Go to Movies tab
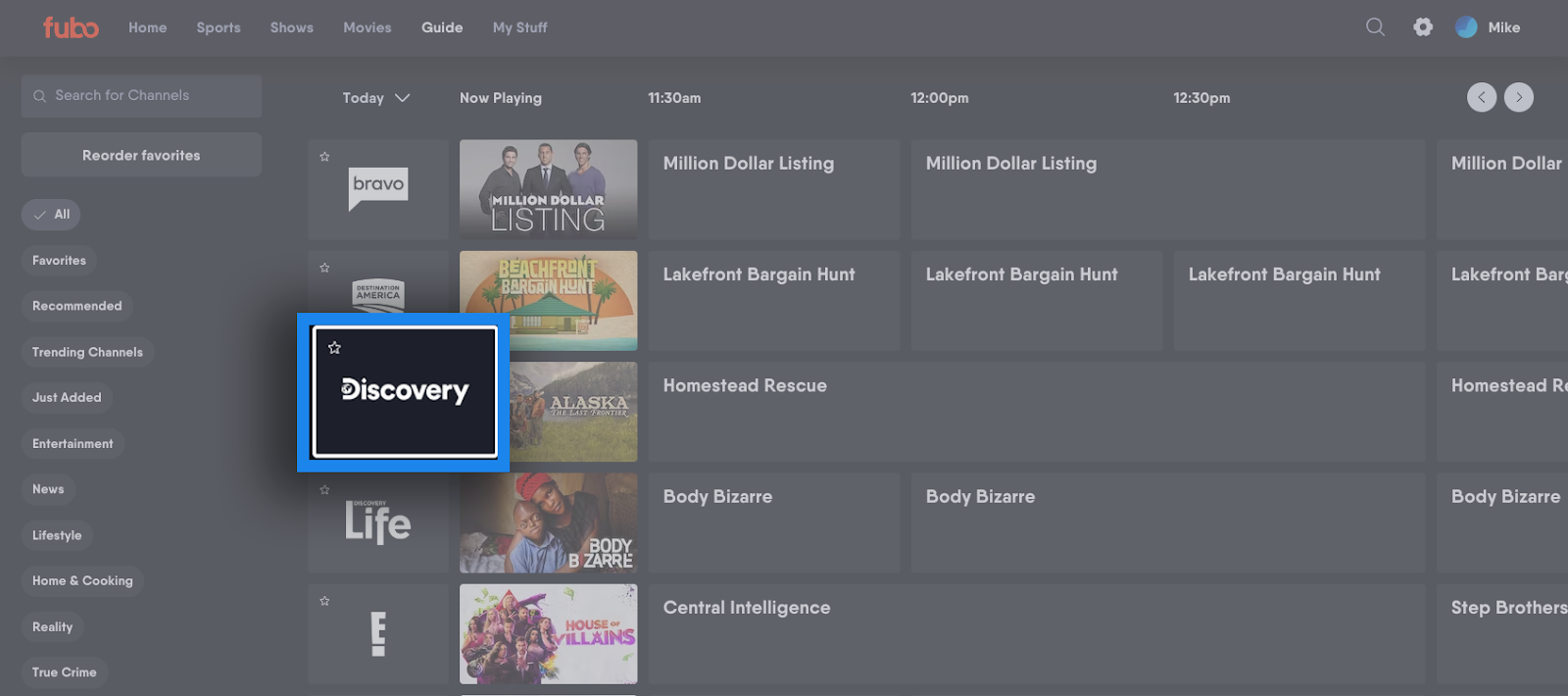Viewport: 1568px width, 696px height. point(367,27)
